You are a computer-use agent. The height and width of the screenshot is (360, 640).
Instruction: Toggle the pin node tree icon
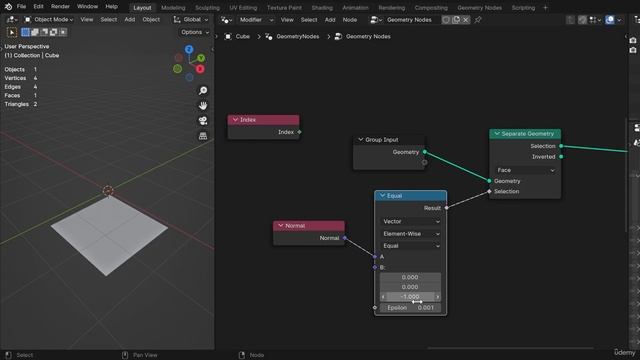[x=478, y=20]
